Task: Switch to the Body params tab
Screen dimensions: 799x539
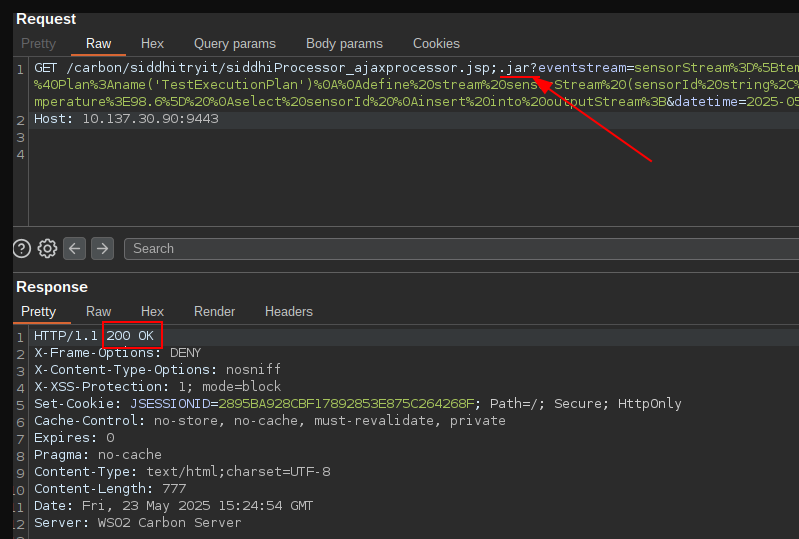Action: click(x=344, y=44)
